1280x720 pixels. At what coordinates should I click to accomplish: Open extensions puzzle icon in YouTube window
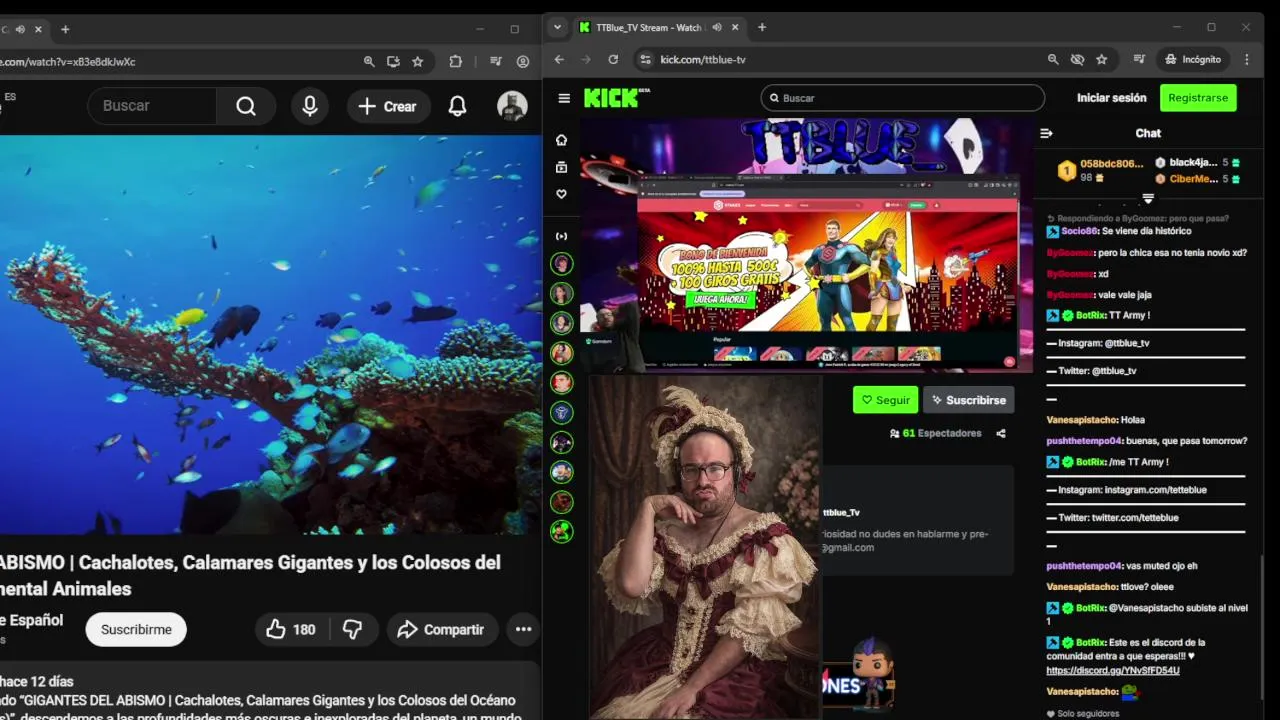(455, 62)
